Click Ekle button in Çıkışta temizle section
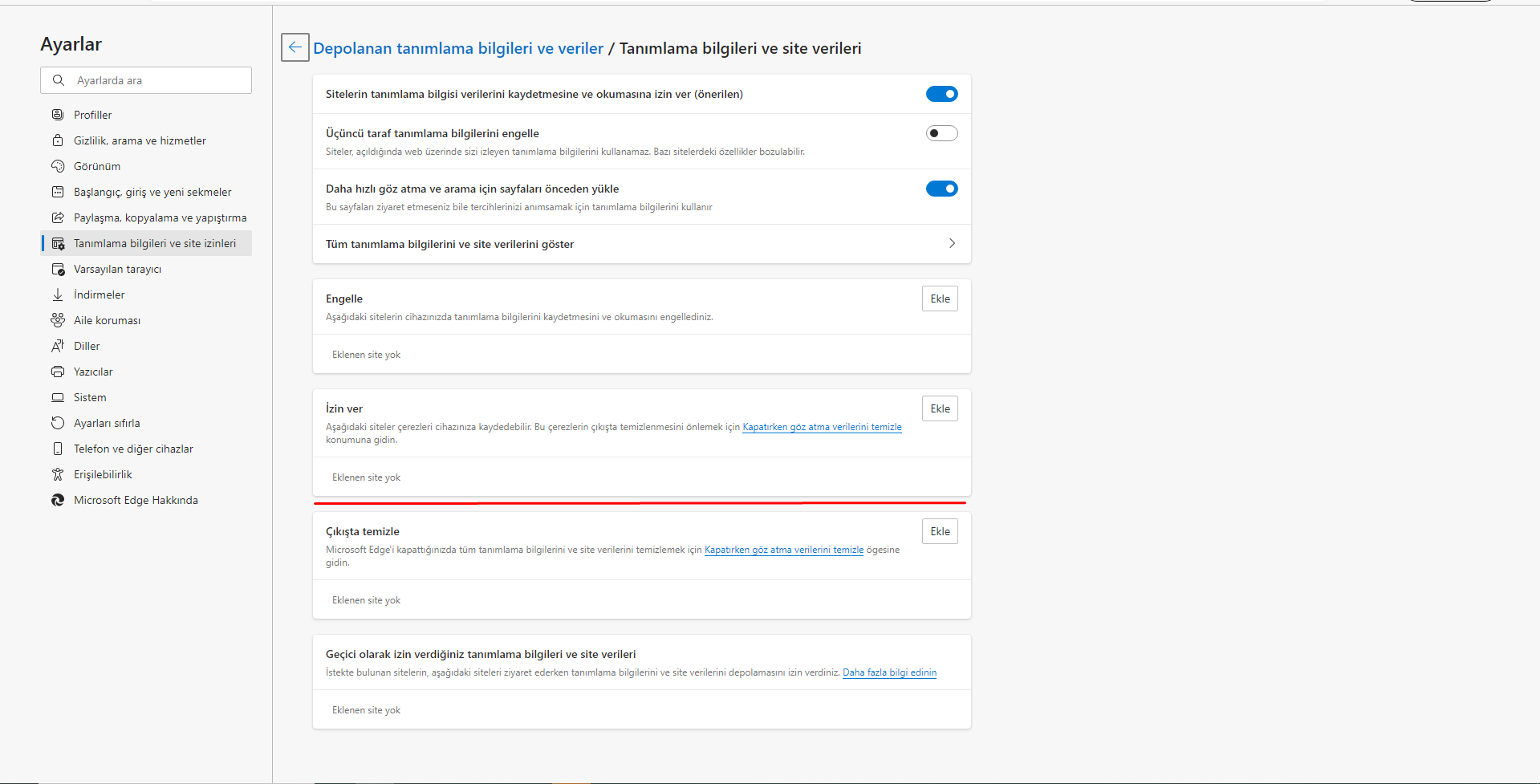Image resolution: width=1540 pixels, height=784 pixels. 940,531
